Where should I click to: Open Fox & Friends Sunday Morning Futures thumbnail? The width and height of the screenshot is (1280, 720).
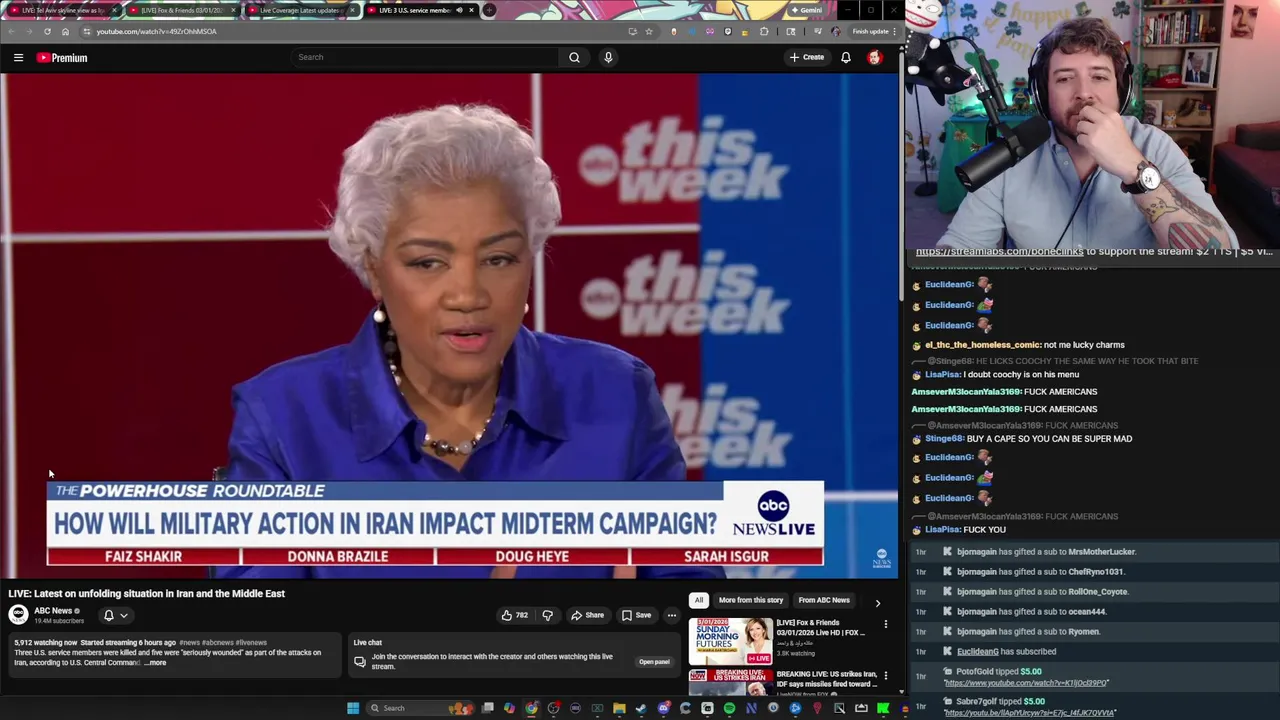point(730,641)
